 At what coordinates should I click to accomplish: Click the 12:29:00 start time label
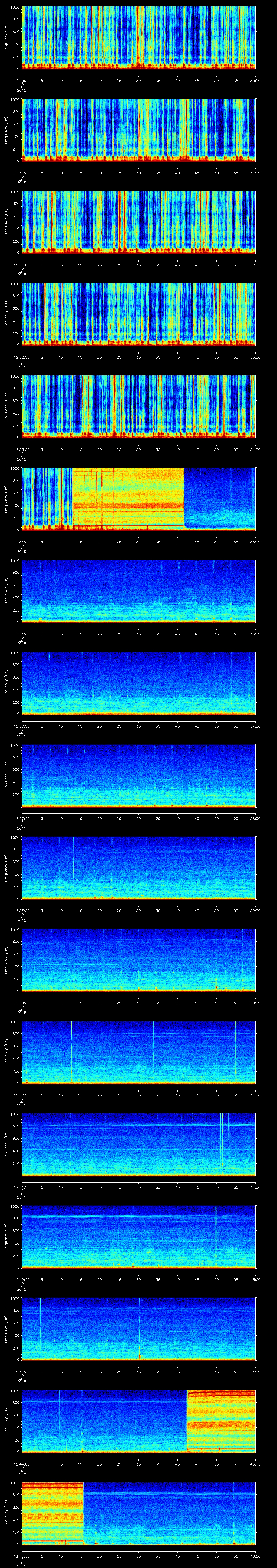click(x=22, y=80)
